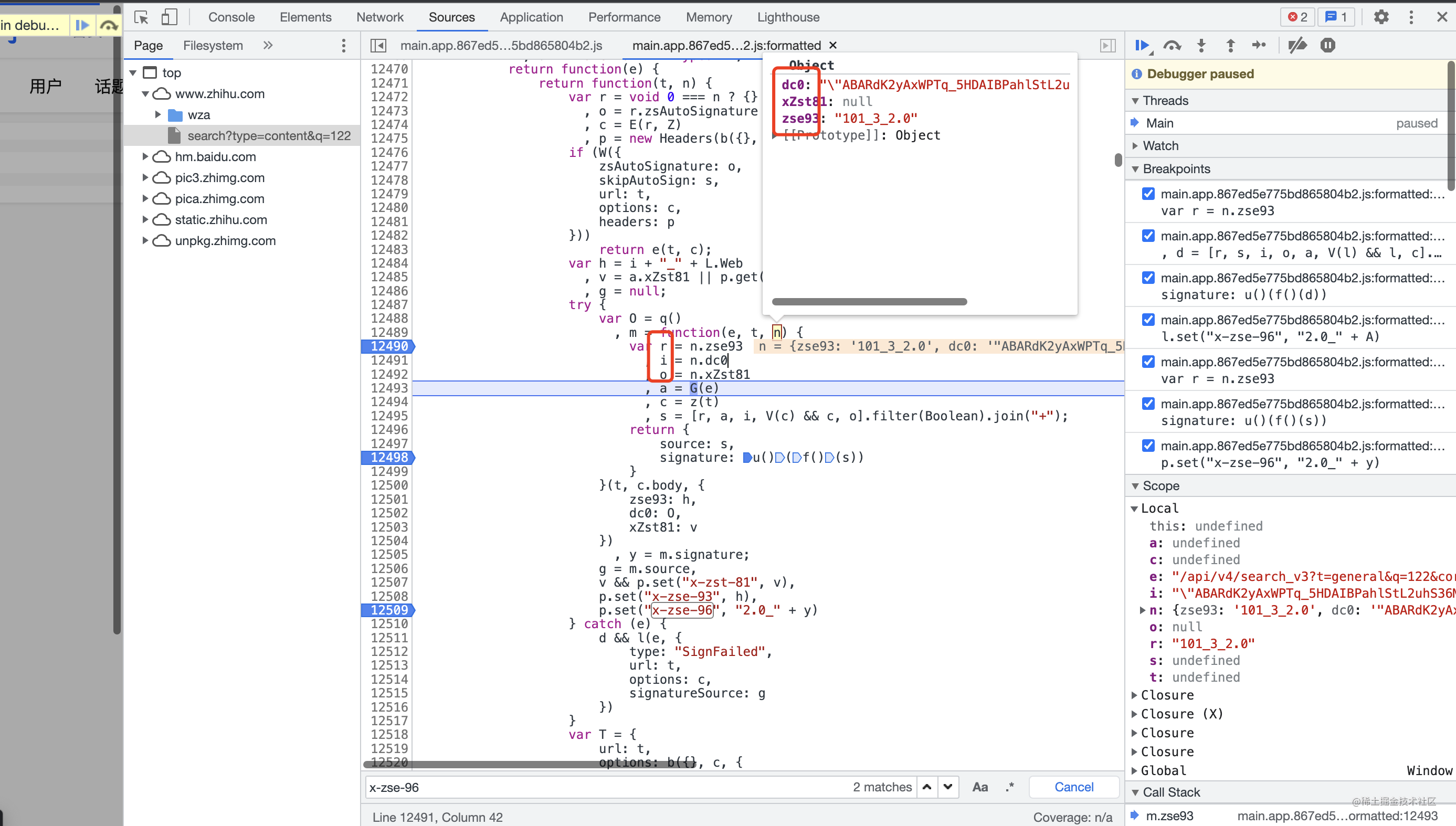This screenshot has height=826, width=1456.
Task: Open the Performance tab
Action: click(624, 17)
